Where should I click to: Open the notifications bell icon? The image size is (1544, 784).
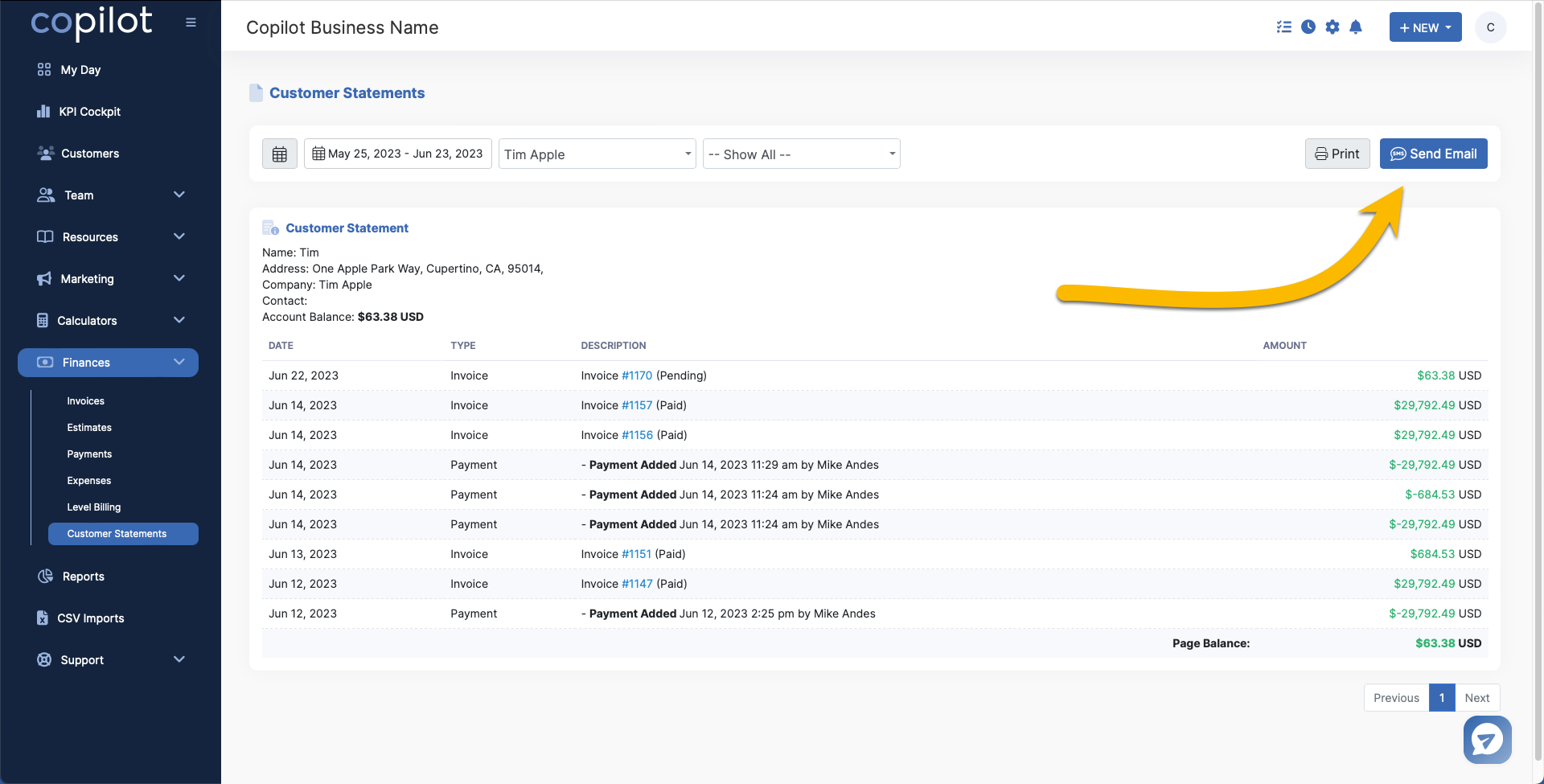1356,27
